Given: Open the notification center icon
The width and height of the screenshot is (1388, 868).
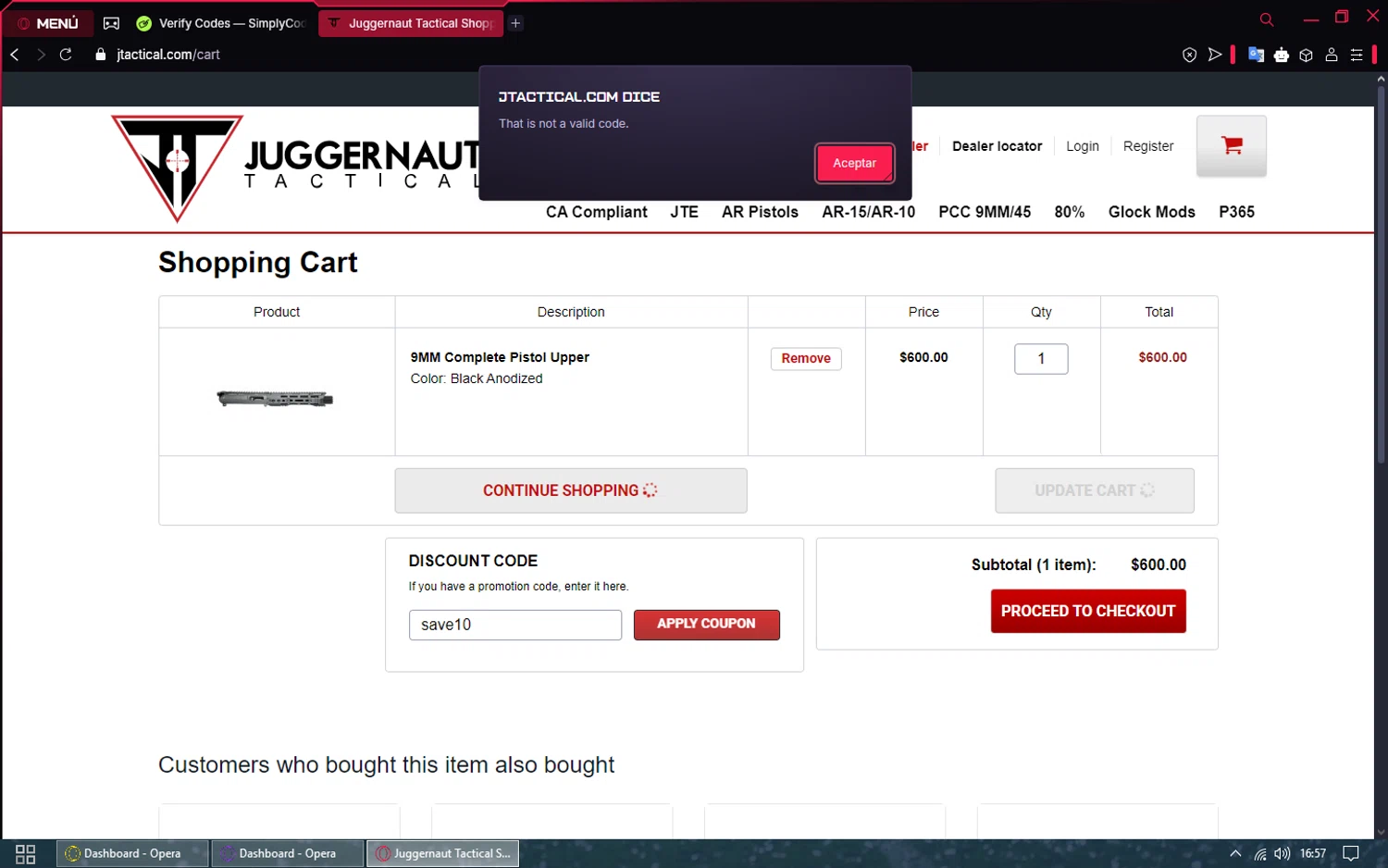Looking at the screenshot, I should click(1351, 853).
